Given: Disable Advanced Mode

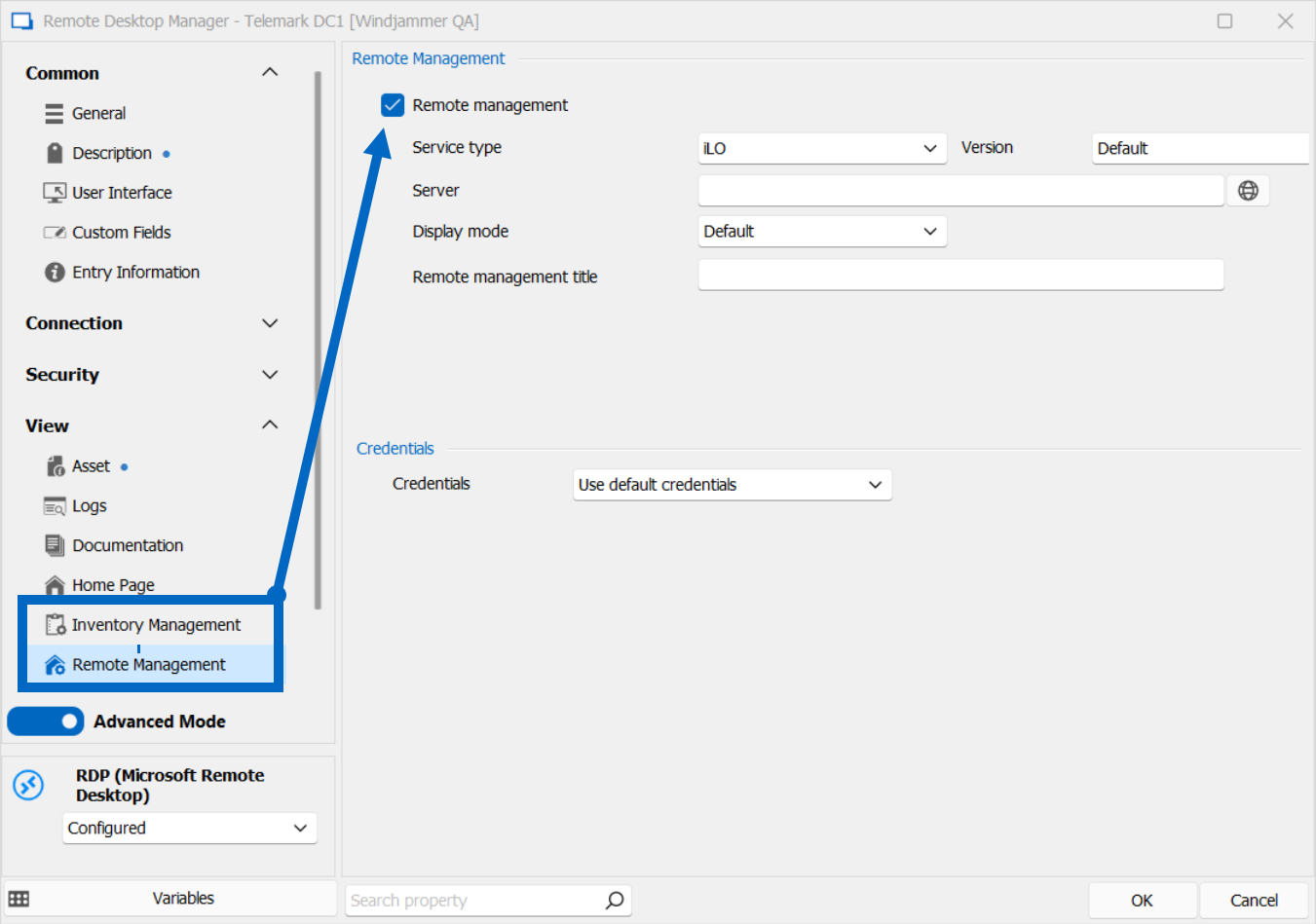Looking at the screenshot, I should coord(45,721).
